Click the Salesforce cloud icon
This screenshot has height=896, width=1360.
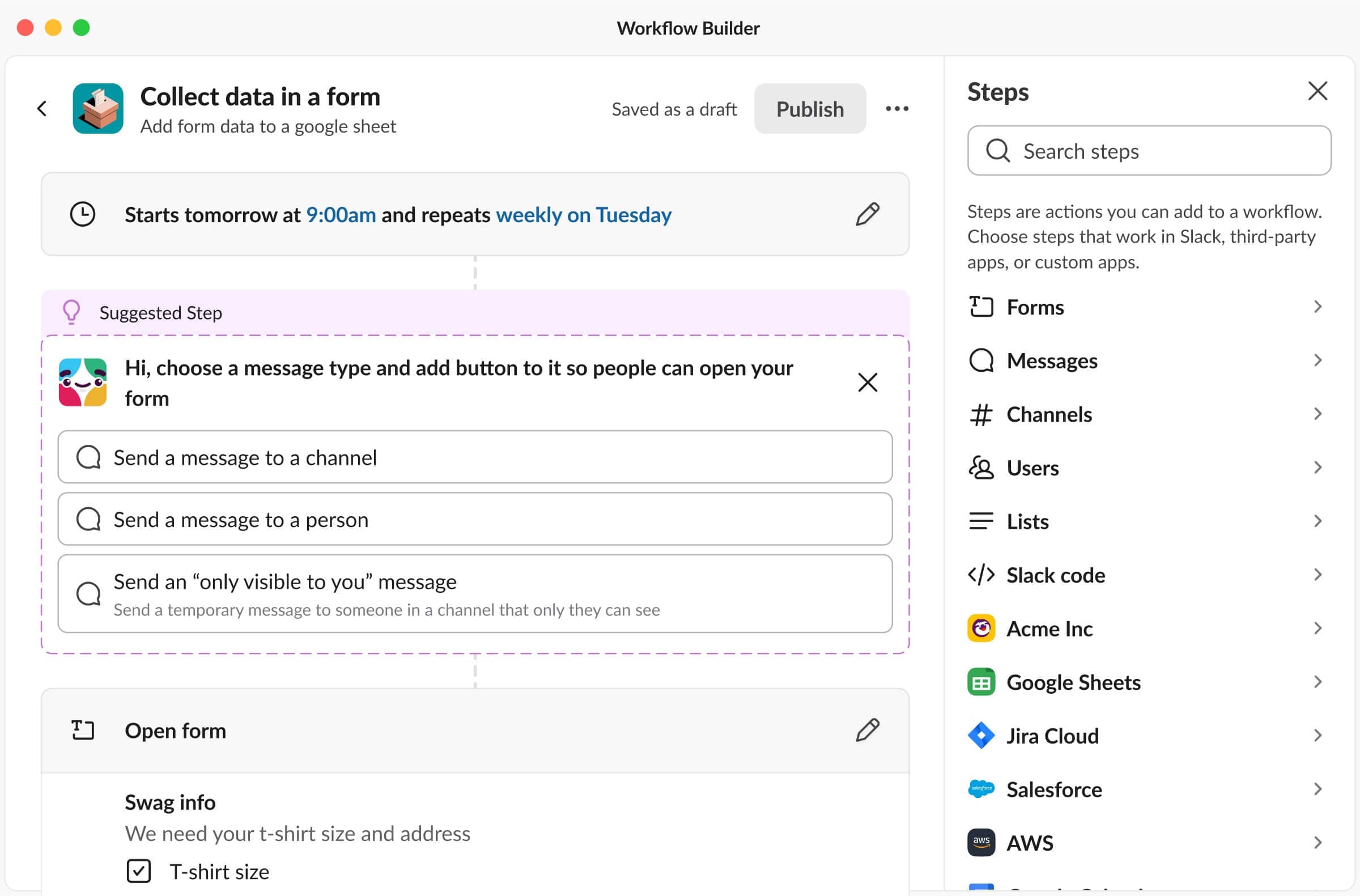point(981,789)
